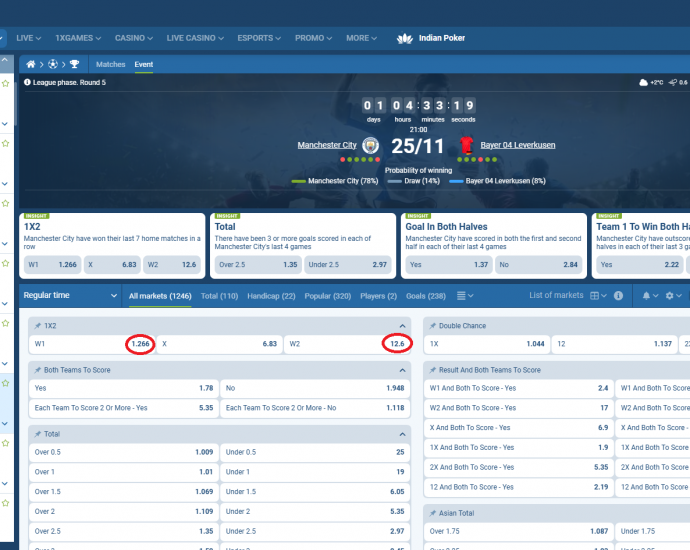
Task: Click the League phase info icon
Action: (x=27, y=82)
